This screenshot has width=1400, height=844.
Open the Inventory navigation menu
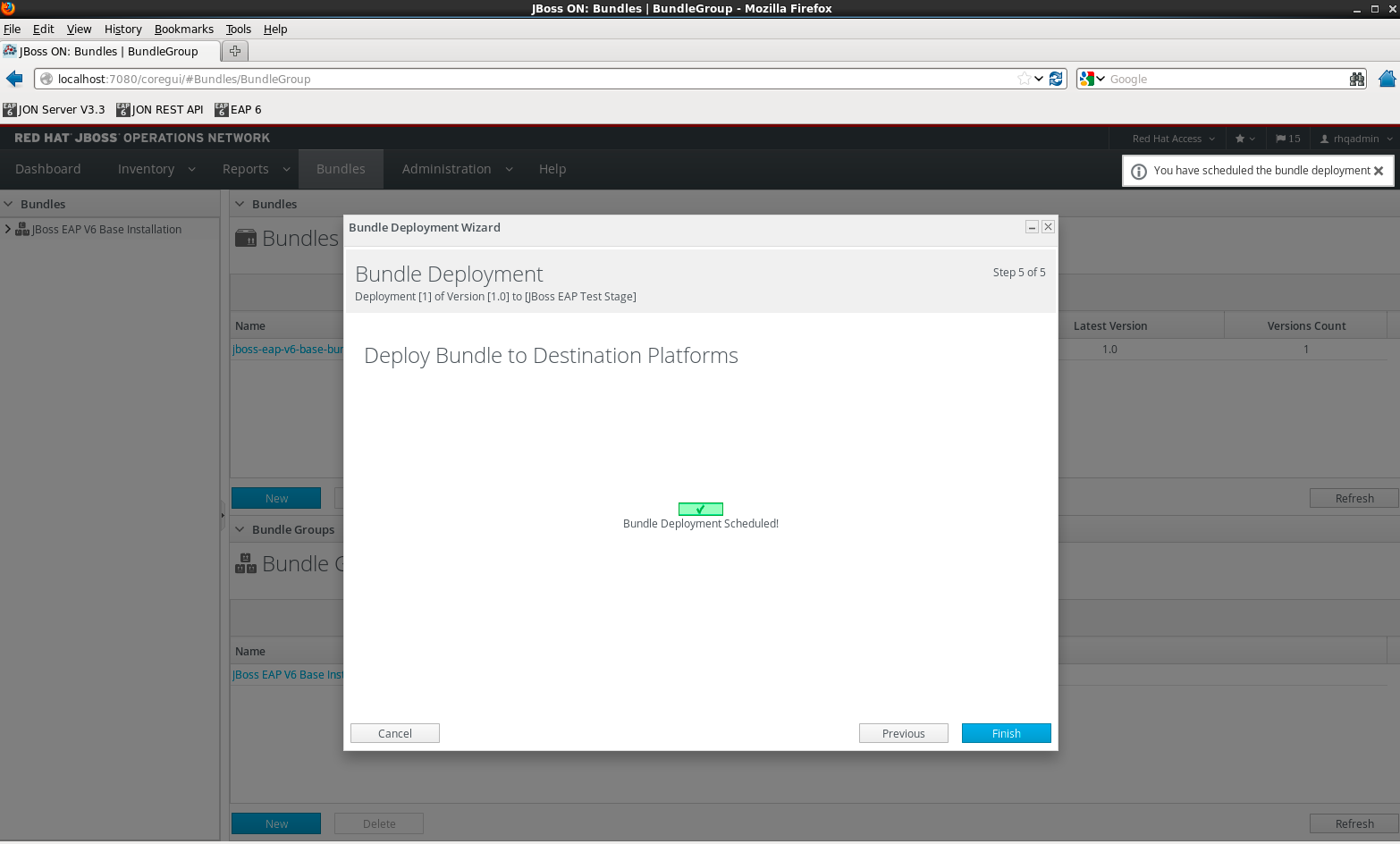(x=156, y=169)
